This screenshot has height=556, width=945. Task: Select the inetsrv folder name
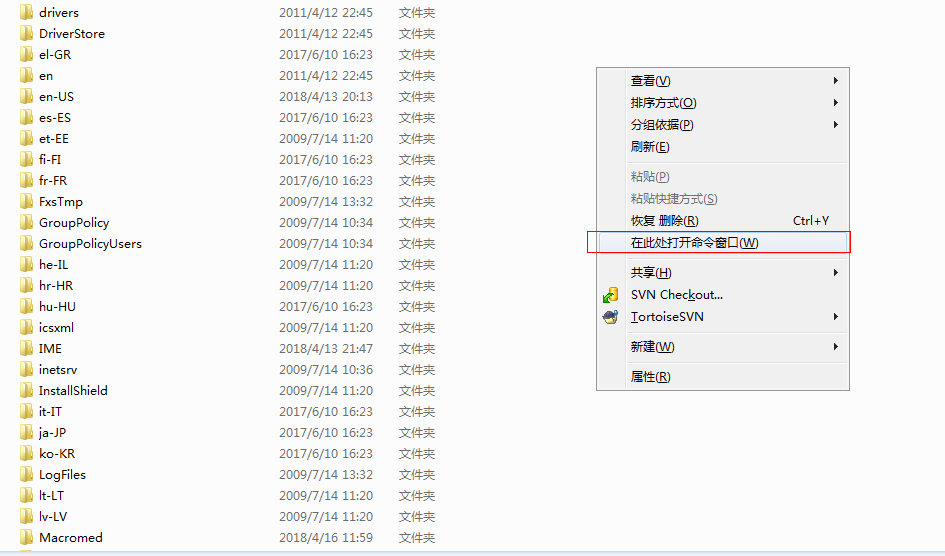(58, 370)
